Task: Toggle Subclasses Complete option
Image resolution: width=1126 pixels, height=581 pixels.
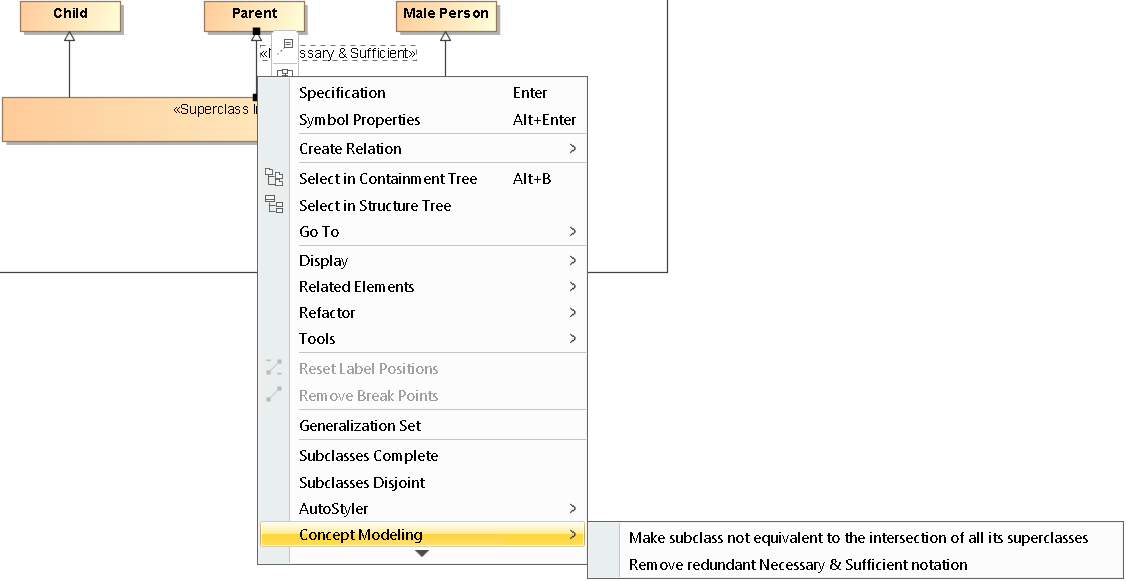Action: [368, 455]
